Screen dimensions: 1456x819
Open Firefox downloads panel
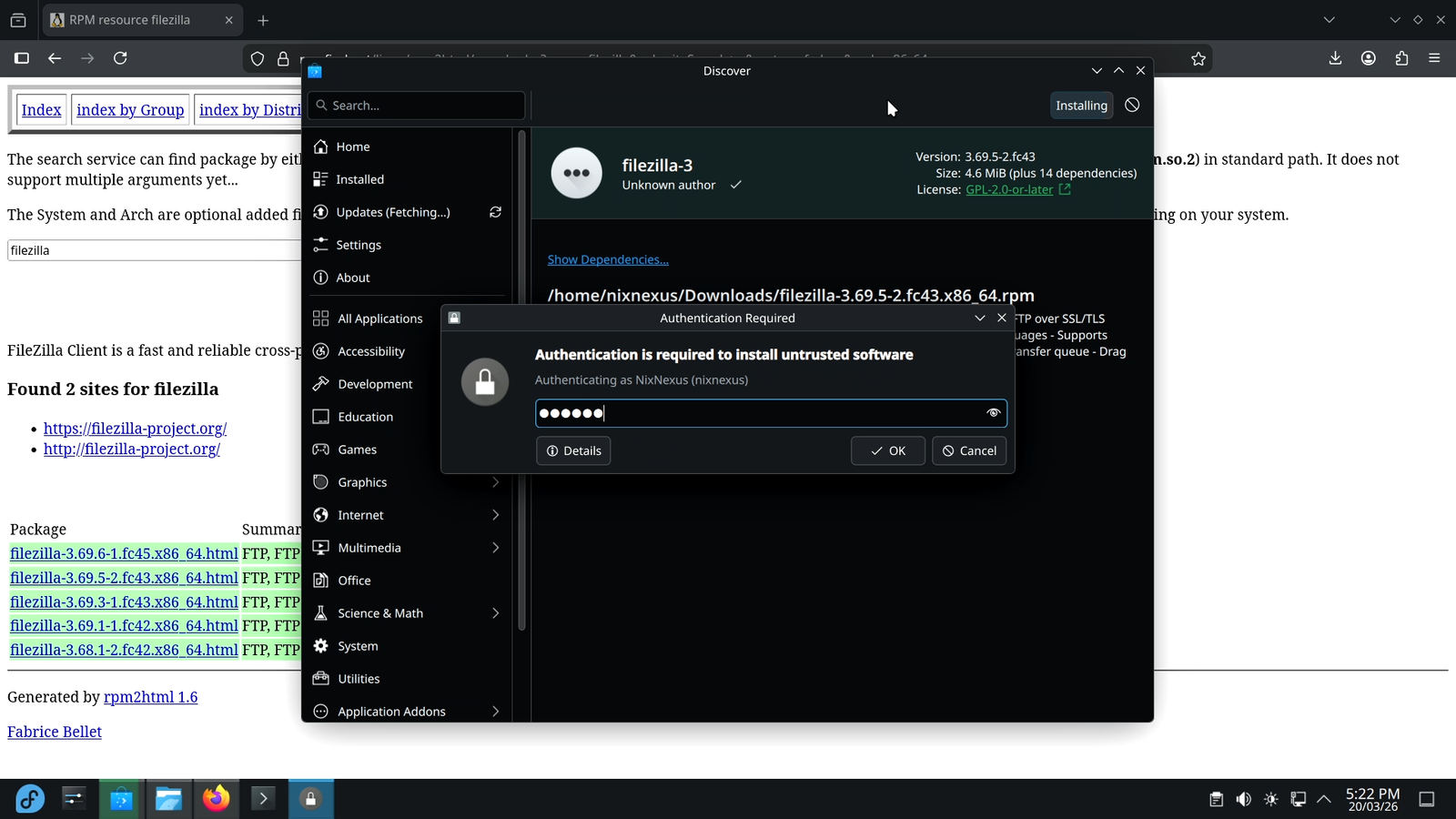1335,58
